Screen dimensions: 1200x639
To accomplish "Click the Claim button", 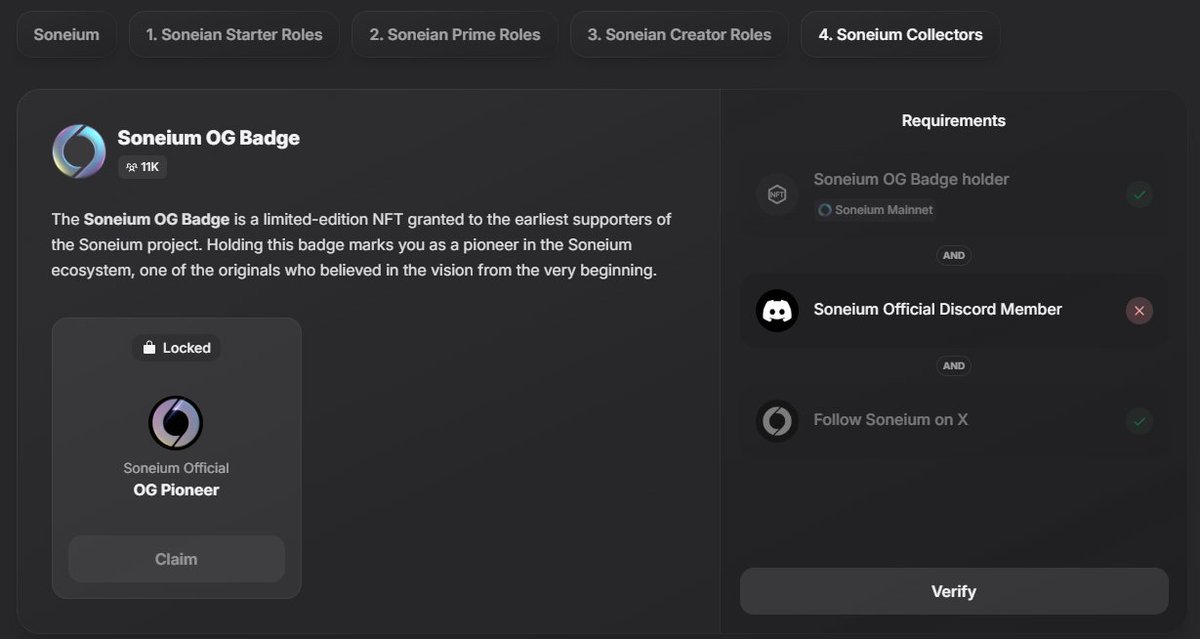I will [x=176, y=558].
